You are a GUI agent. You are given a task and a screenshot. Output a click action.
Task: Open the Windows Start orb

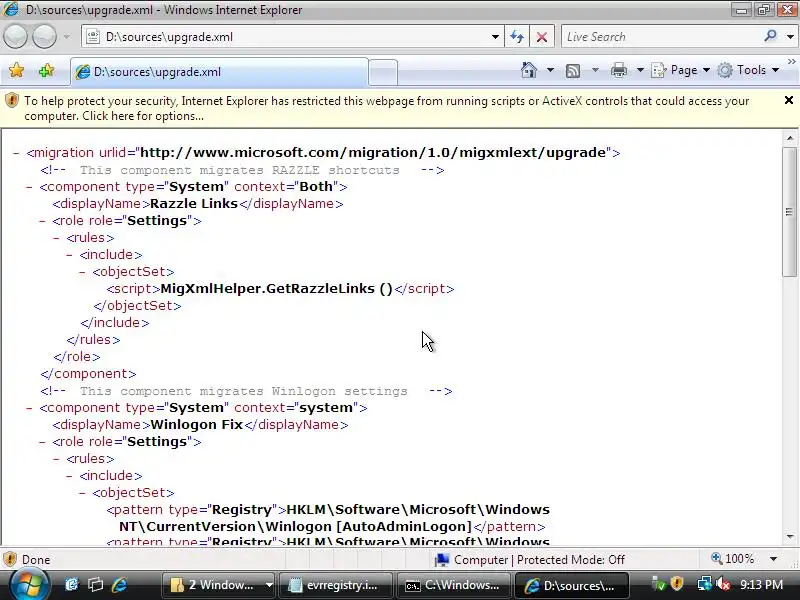29,585
